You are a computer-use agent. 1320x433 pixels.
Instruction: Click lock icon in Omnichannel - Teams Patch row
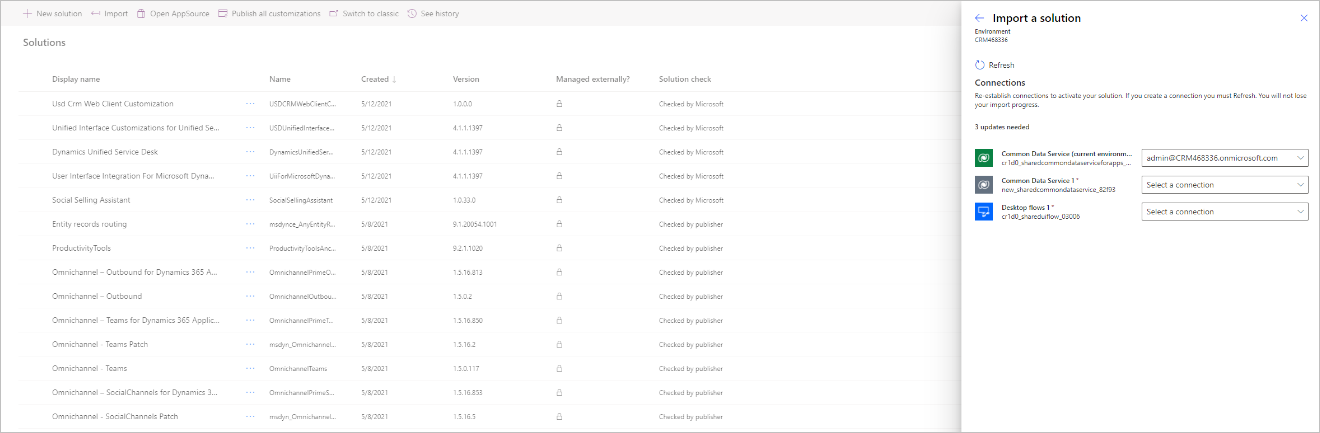coord(560,344)
